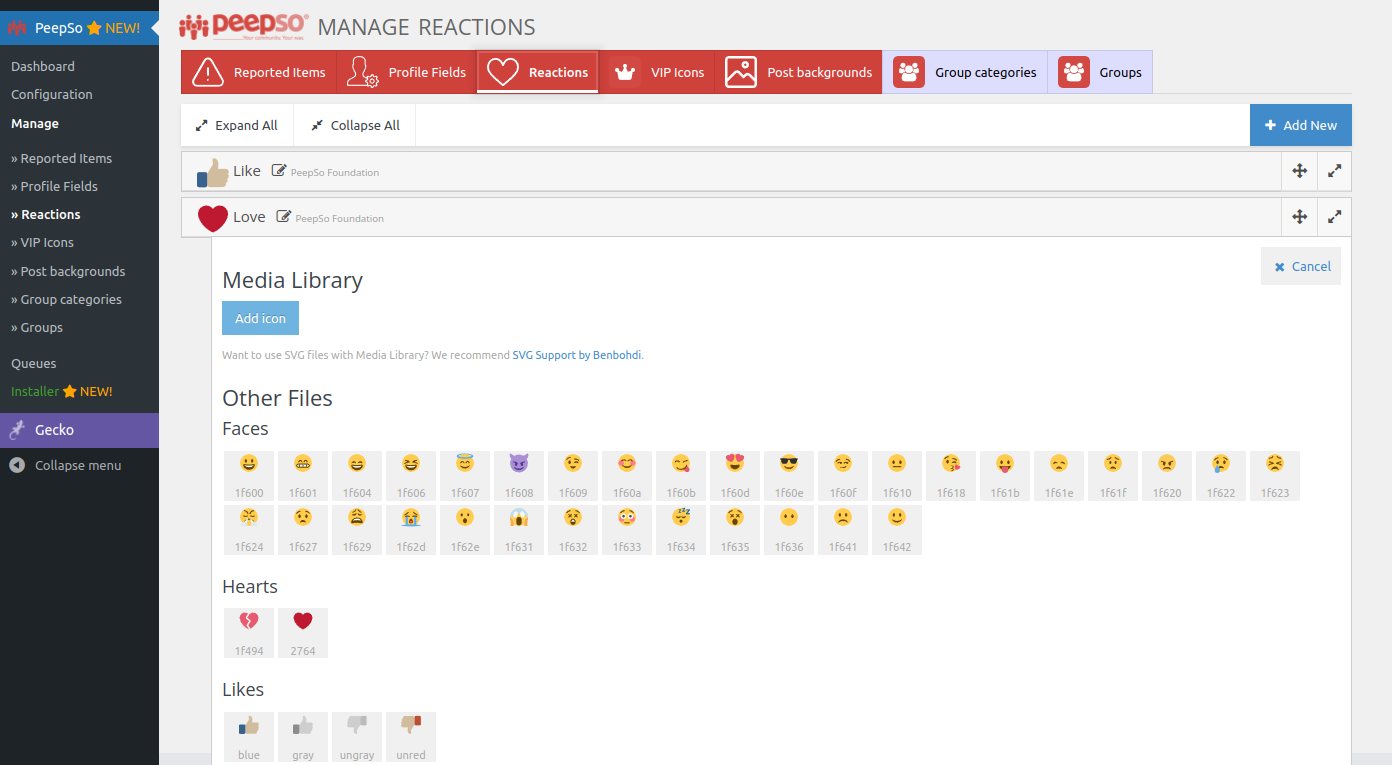This screenshot has height=765, width=1392.
Task: Expand the Like reaction row
Action: (1334, 171)
